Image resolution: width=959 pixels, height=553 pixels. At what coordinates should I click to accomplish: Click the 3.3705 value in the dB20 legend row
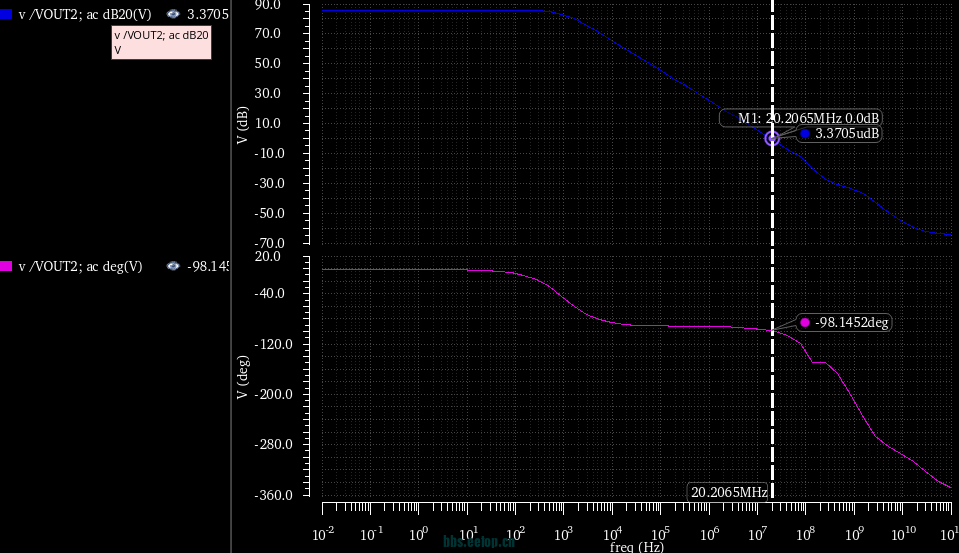pos(208,15)
